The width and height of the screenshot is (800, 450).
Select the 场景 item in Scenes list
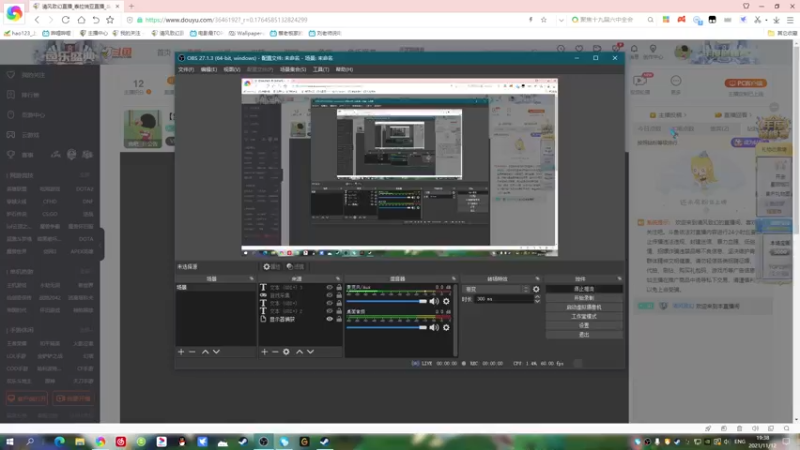(216, 287)
